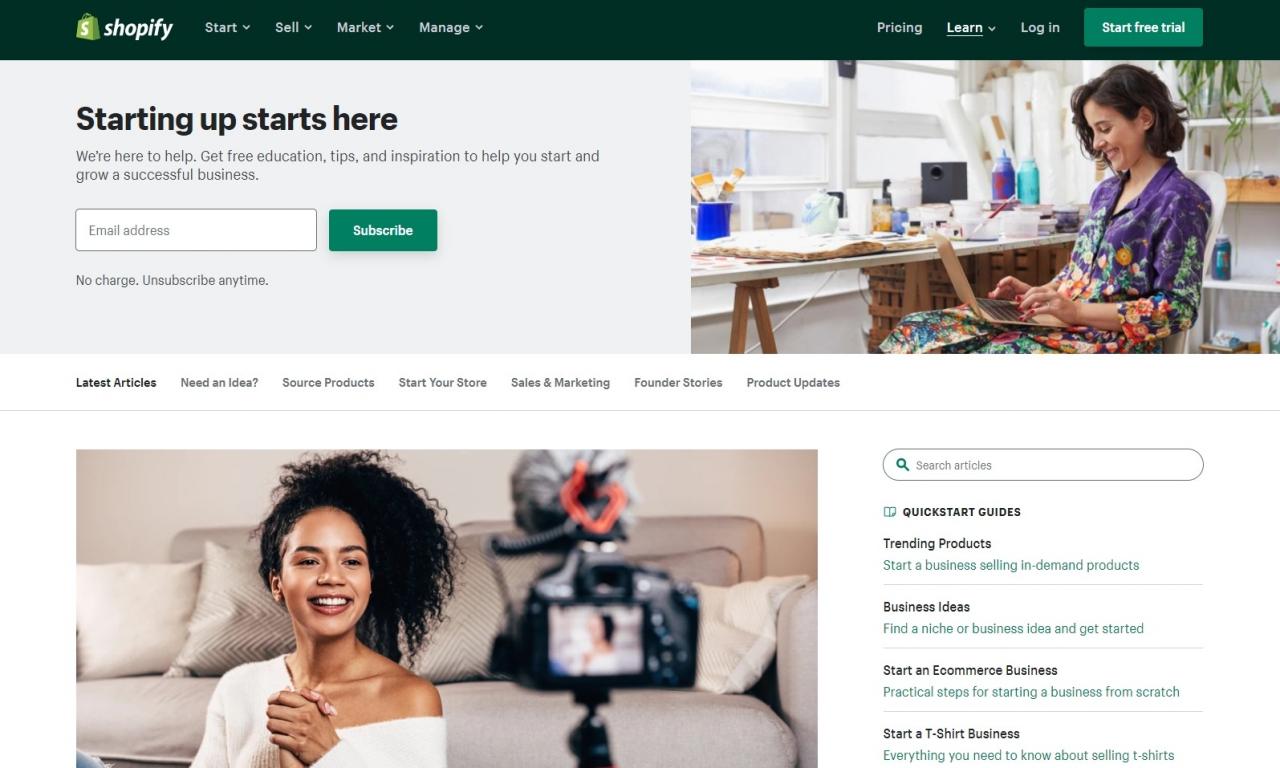Expand the Market menu
1280x768 pixels.
tap(365, 27)
